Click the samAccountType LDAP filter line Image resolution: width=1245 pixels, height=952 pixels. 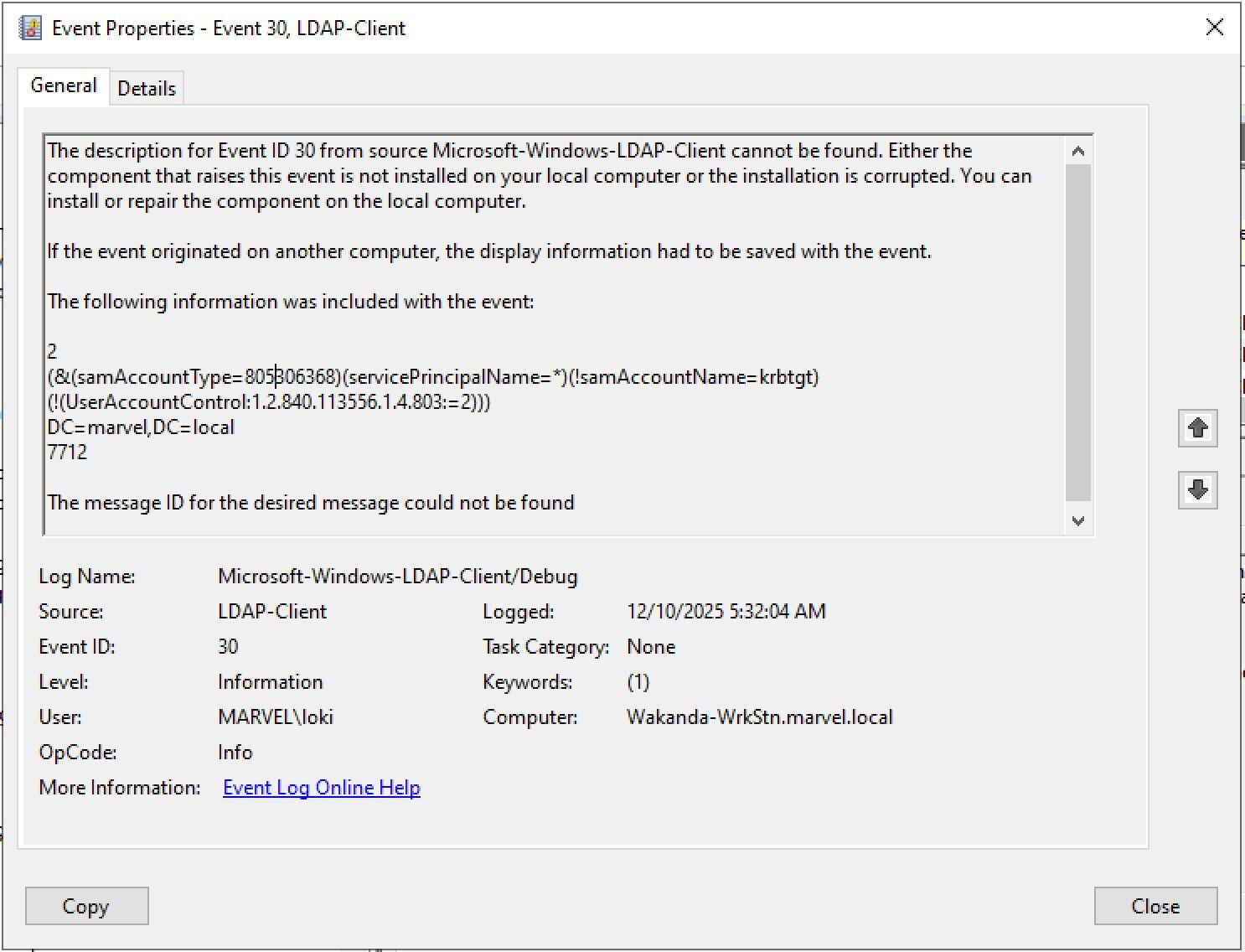[x=432, y=377]
